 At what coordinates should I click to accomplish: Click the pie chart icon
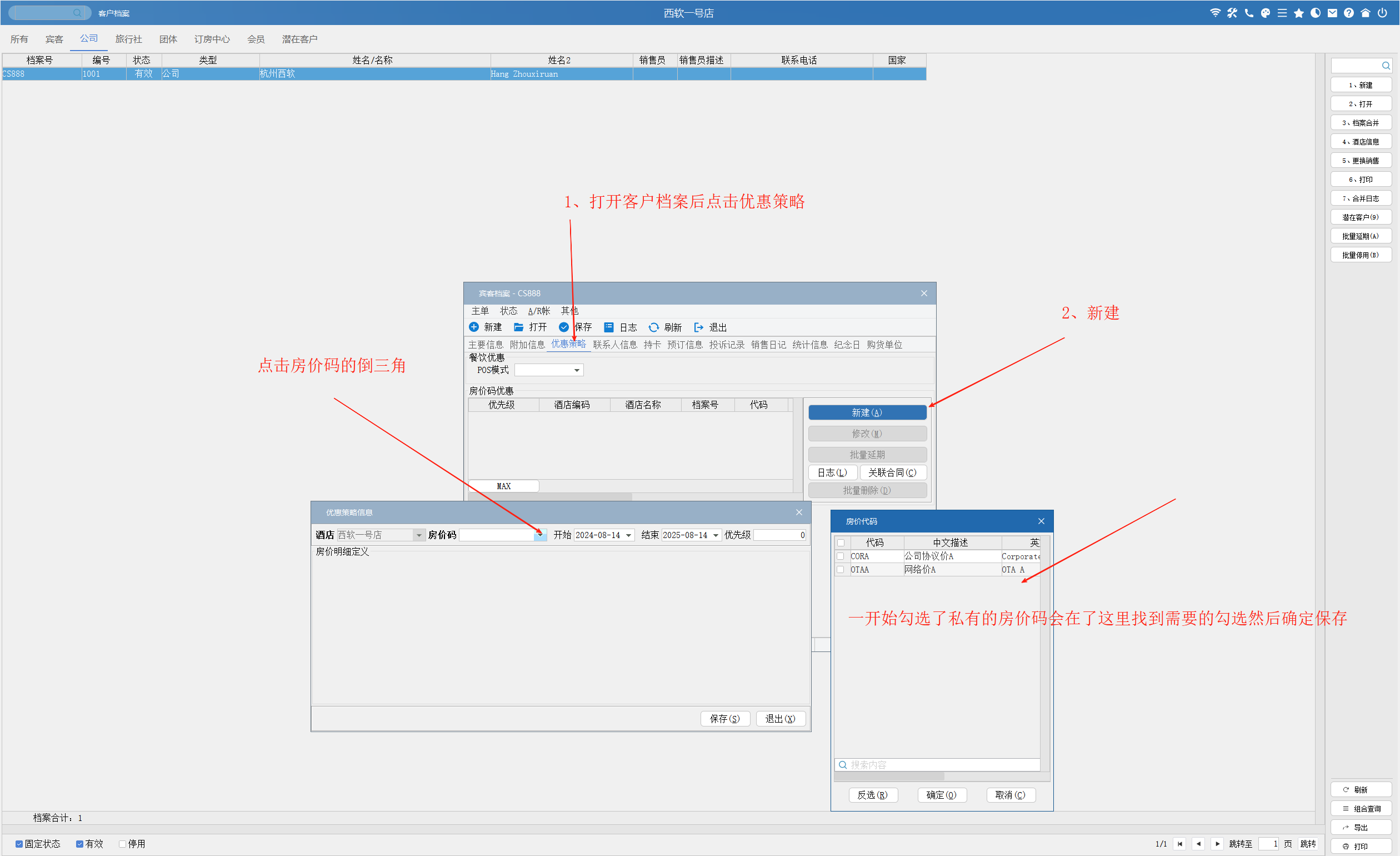point(1316,12)
